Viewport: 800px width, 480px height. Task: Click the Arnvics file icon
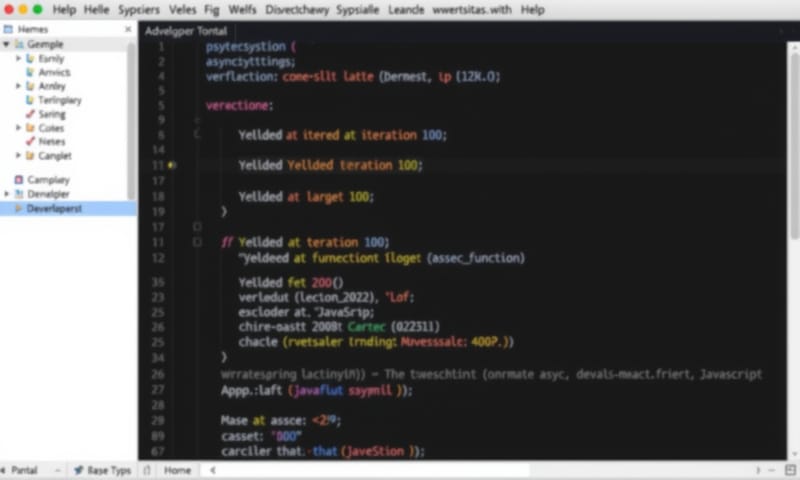tap(30, 72)
